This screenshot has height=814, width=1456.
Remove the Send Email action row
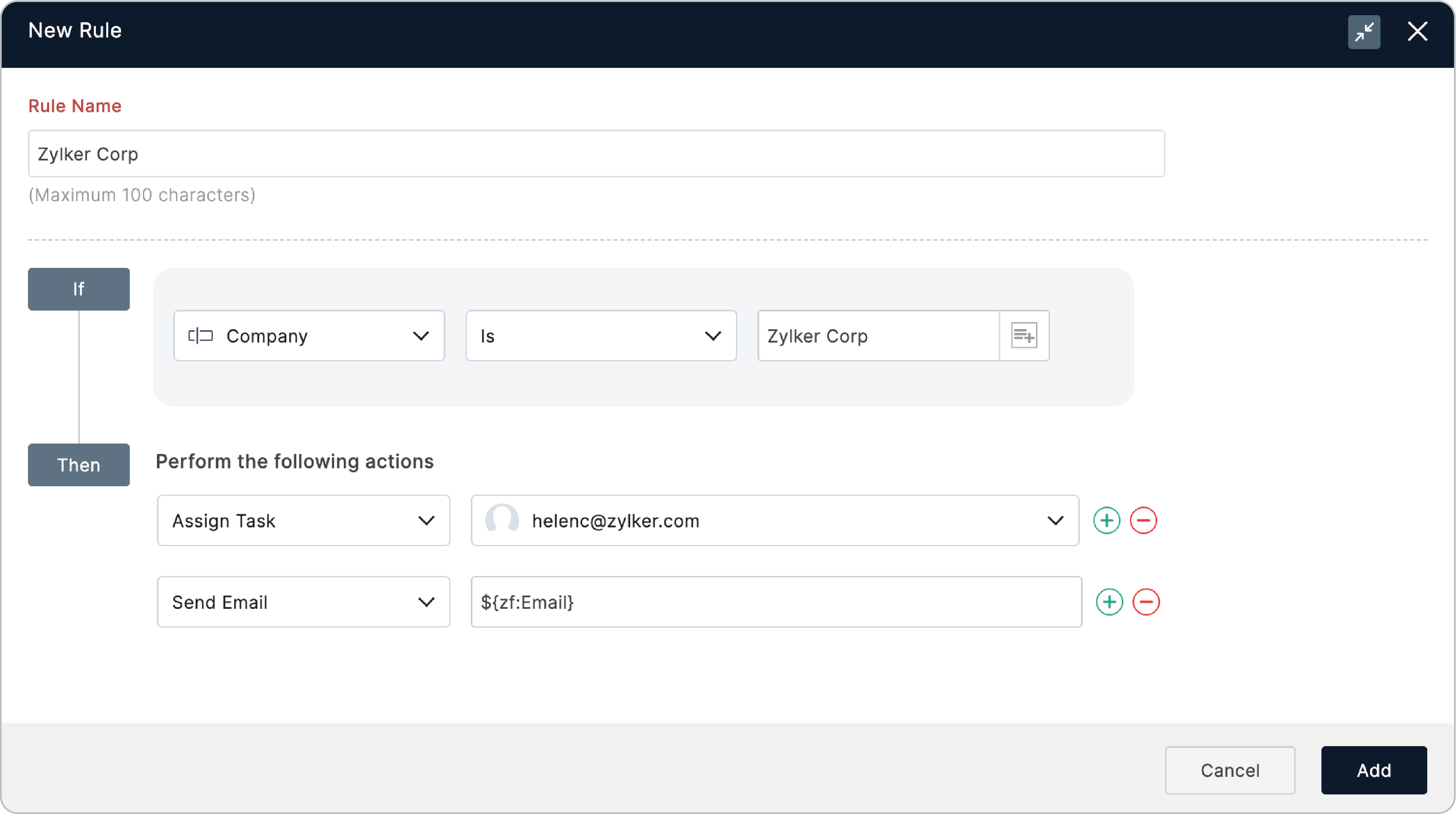pos(1146,602)
